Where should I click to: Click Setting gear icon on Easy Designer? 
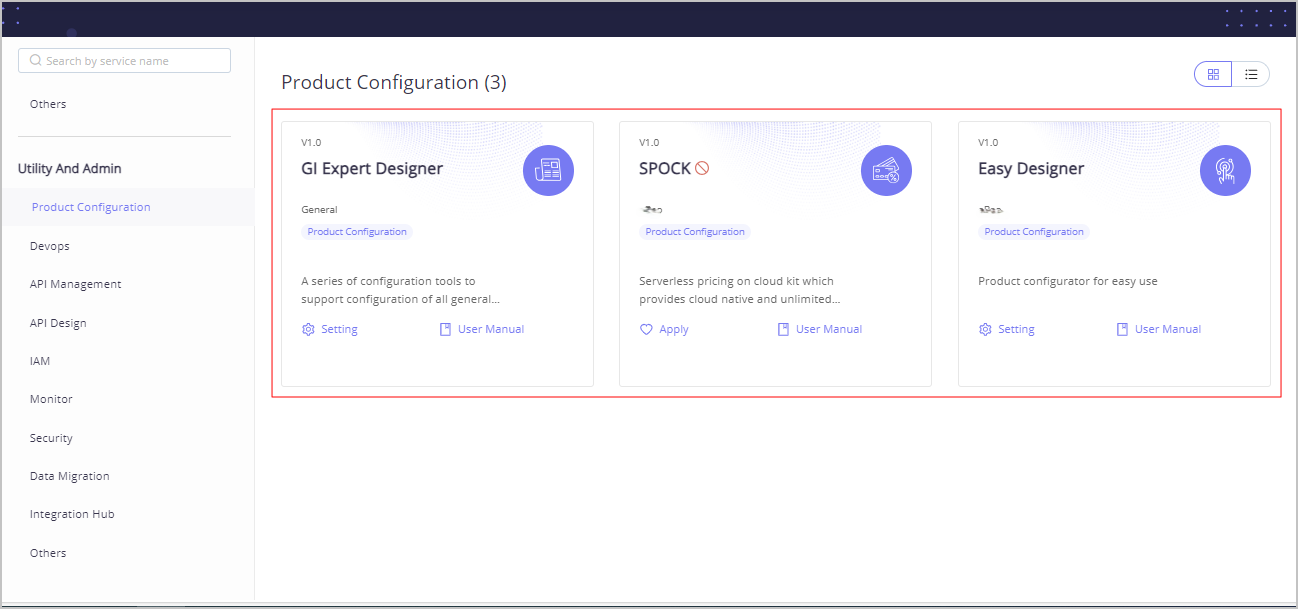(x=985, y=329)
